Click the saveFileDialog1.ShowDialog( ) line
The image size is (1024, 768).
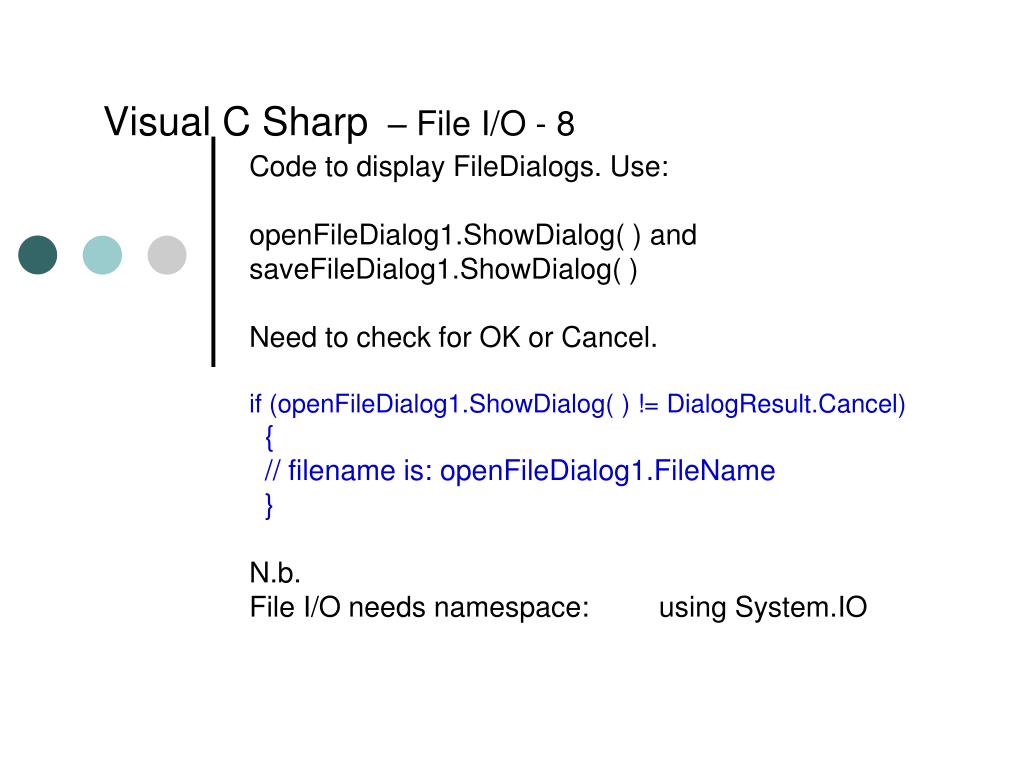click(x=443, y=270)
